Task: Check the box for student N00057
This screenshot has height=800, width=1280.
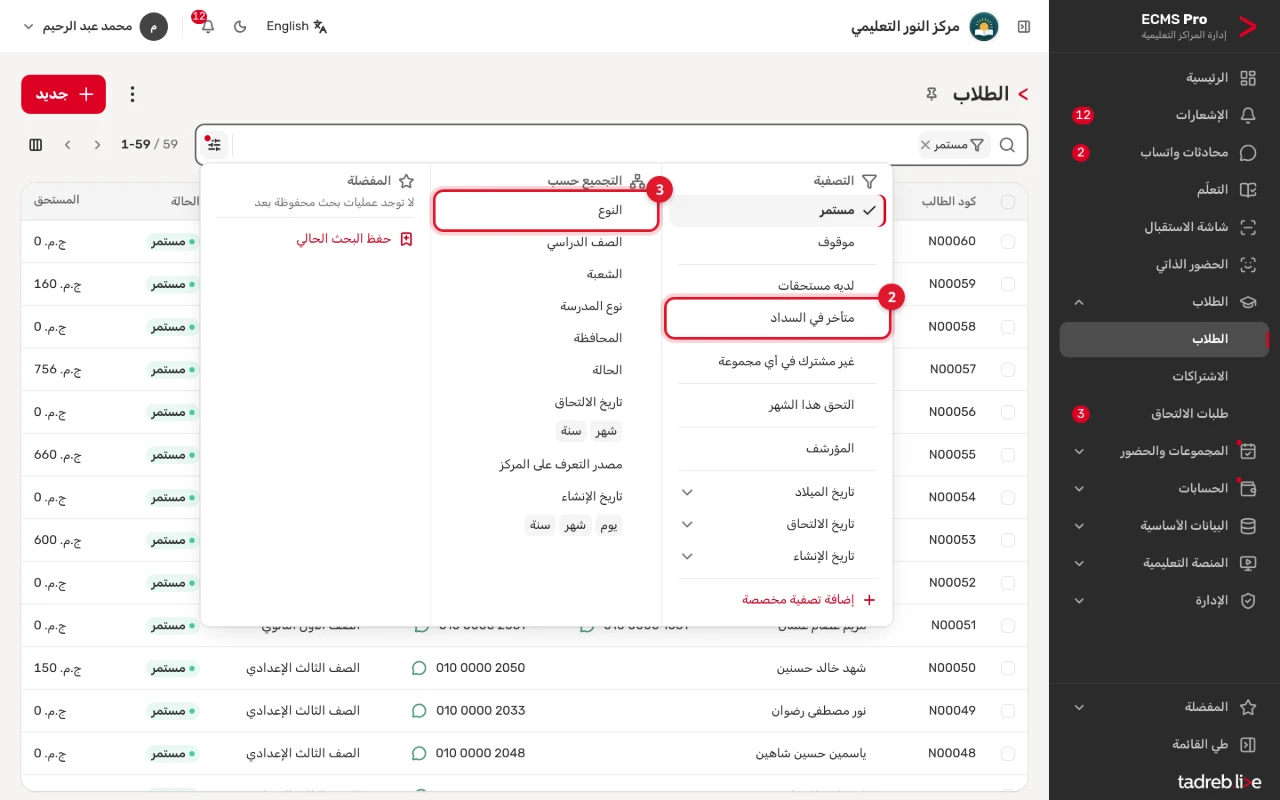Action: (x=1007, y=370)
